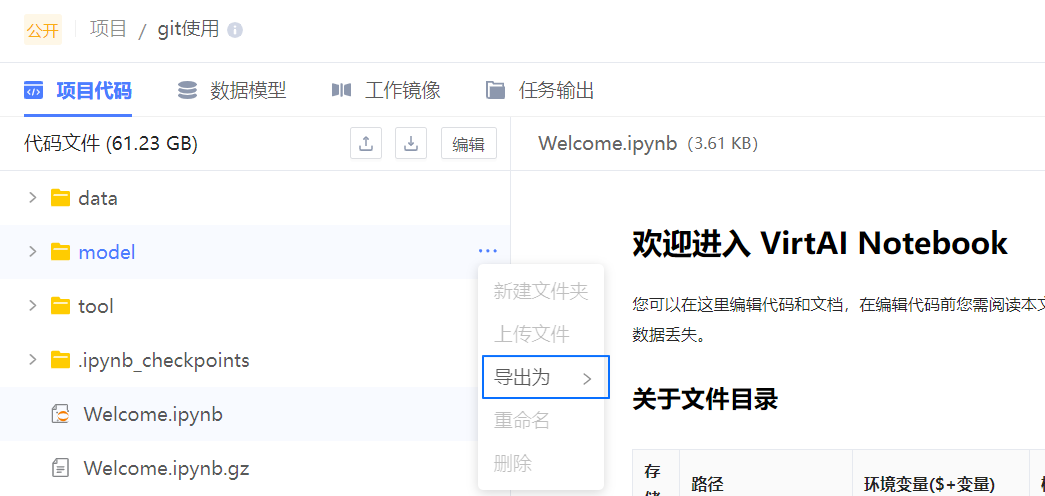The width and height of the screenshot is (1045, 496).
Task: Go to 项目 breadcrumb link
Action: point(108,29)
